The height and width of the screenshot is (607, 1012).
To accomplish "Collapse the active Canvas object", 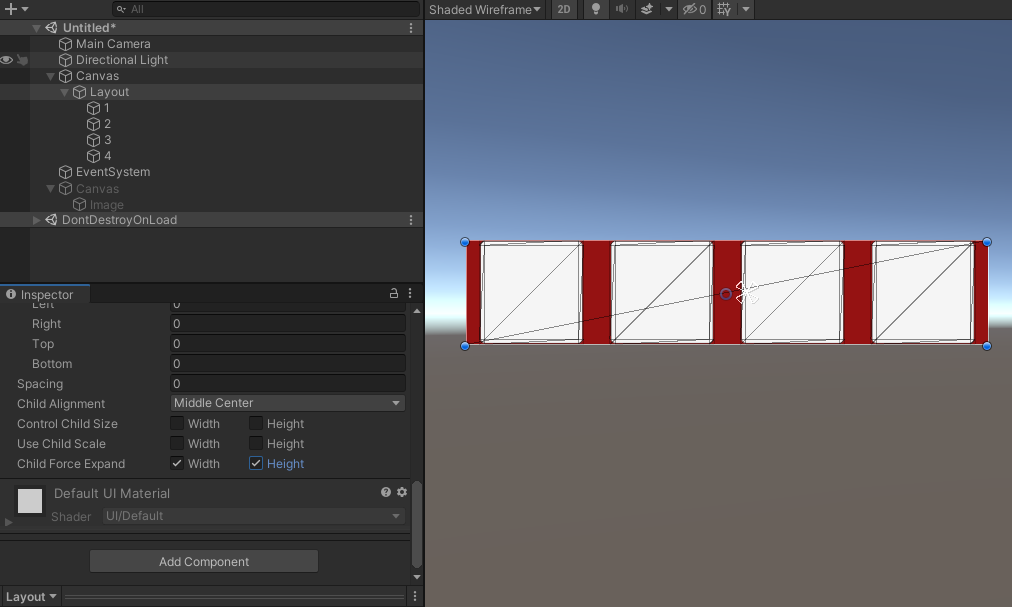I will tap(50, 76).
